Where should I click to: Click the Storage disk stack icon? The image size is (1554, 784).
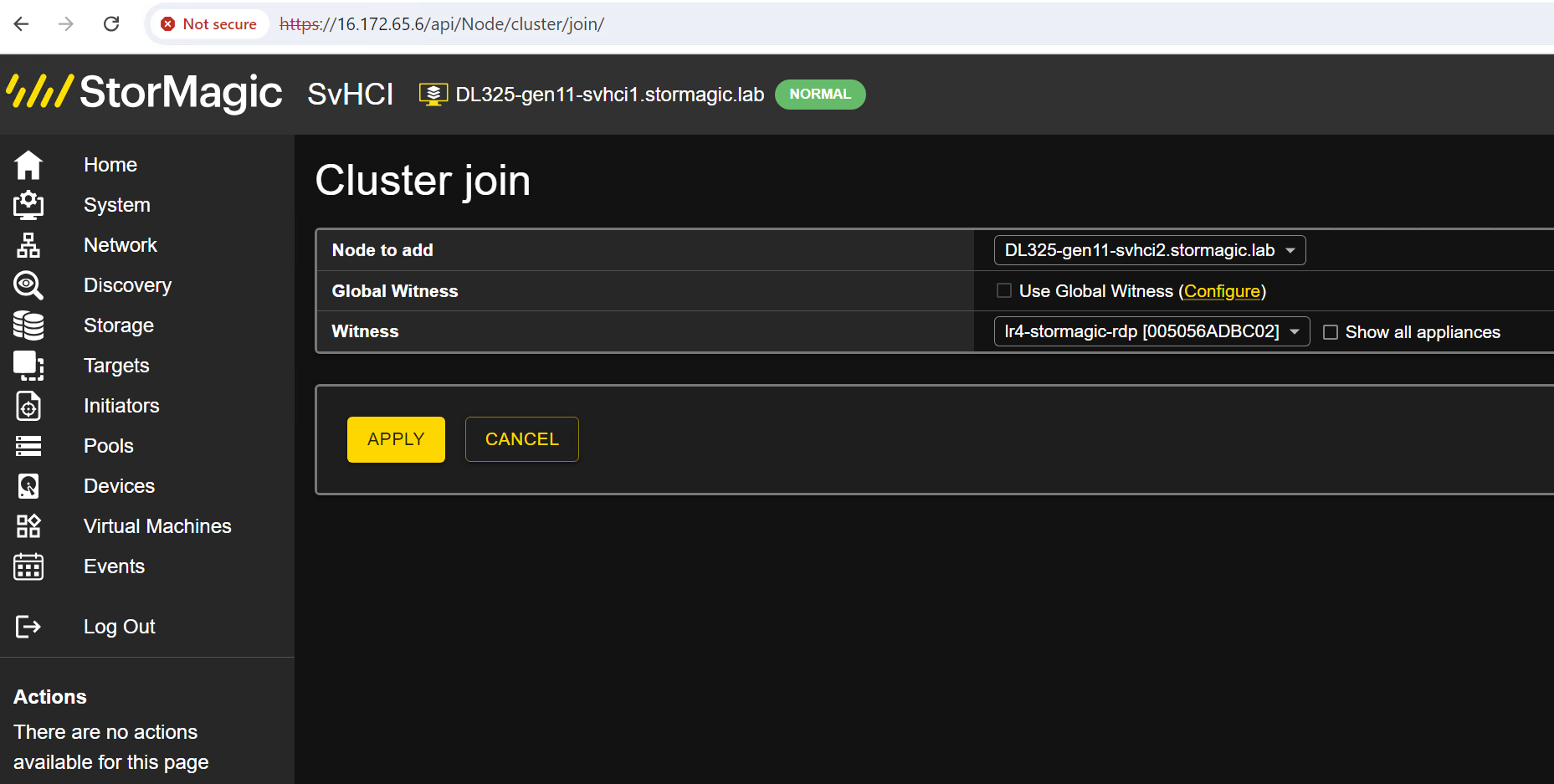coord(28,325)
